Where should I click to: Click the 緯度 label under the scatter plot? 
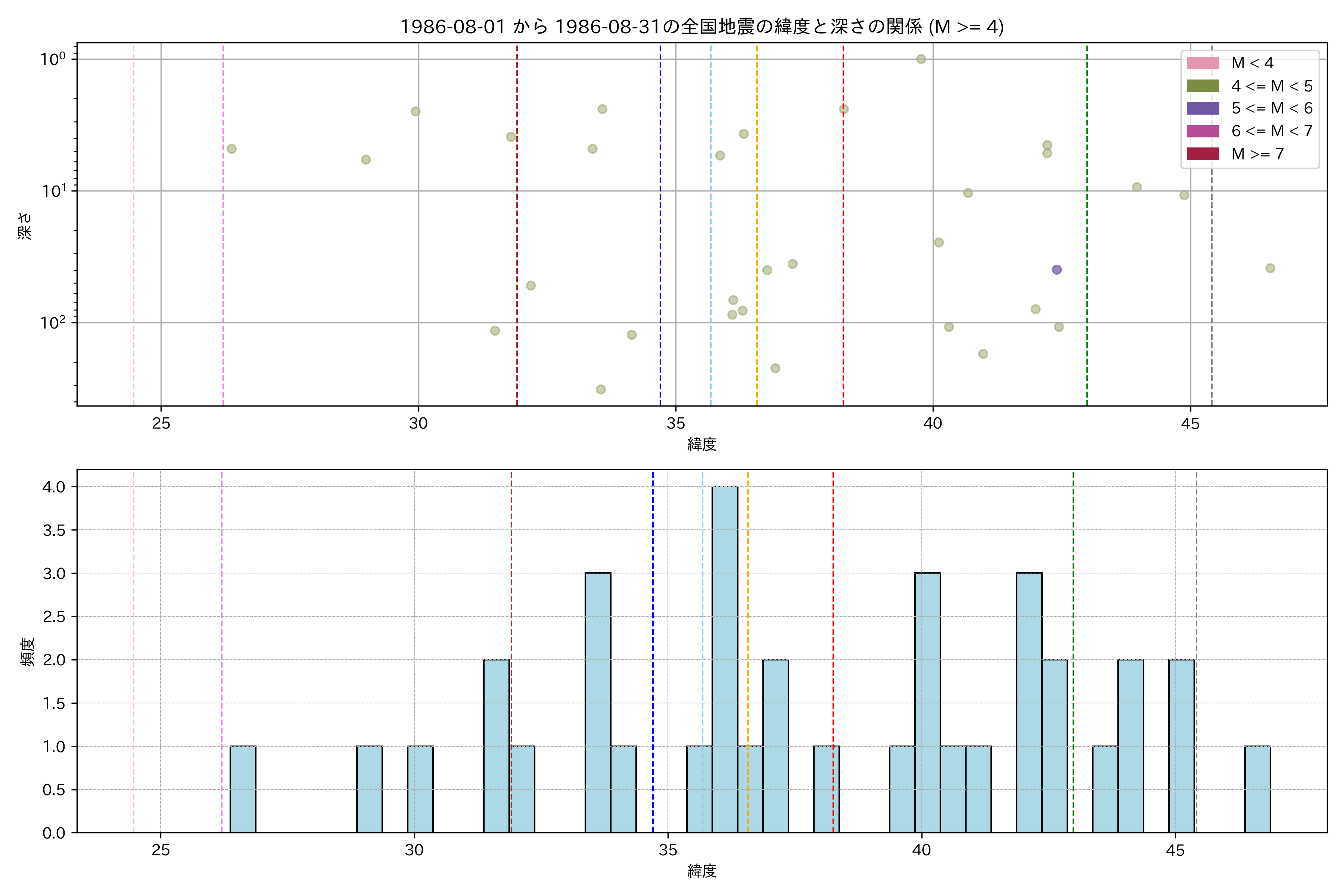(x=702, y=444)
